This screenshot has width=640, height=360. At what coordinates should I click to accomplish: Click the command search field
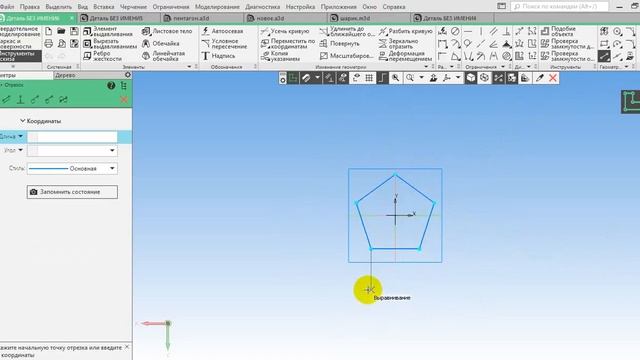tap(559, 7)
